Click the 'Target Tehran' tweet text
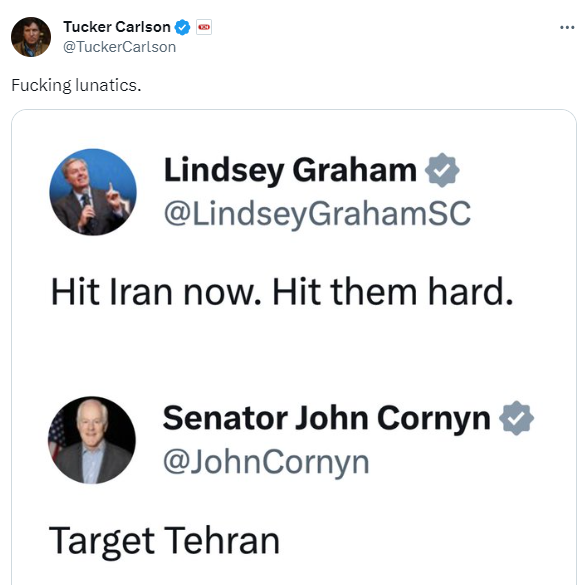Viewport: 585px width, 585px height. coord(164,541)
